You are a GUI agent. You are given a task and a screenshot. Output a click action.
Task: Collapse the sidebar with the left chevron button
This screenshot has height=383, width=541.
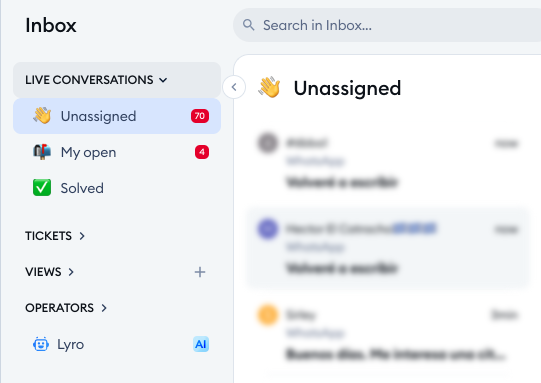234,87
